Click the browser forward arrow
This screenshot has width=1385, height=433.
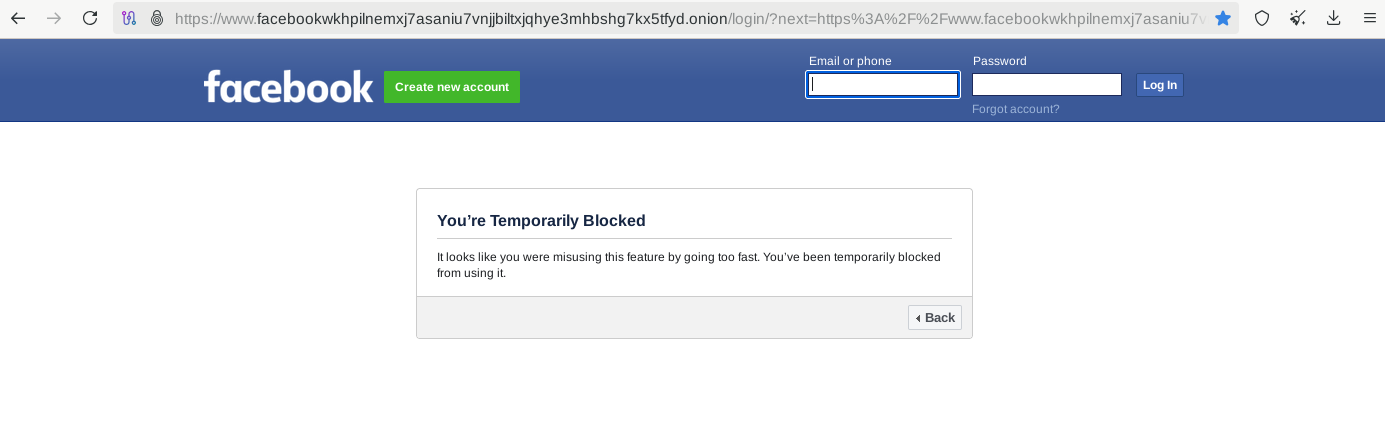click(x=54, y=18)
